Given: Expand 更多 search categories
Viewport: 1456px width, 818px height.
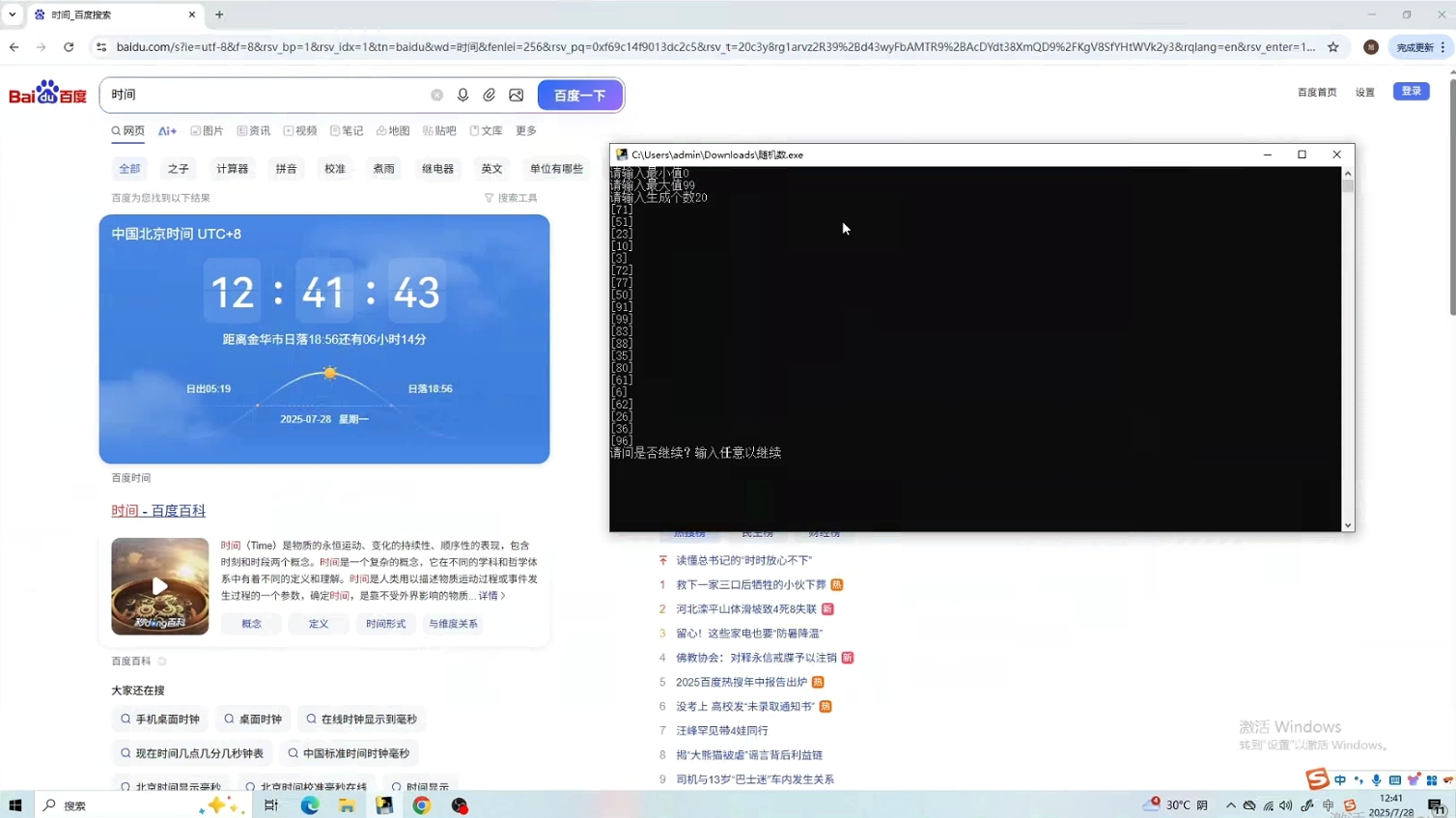Looking at the screenshot, I should pyautogui.click(x=526, y=130).
